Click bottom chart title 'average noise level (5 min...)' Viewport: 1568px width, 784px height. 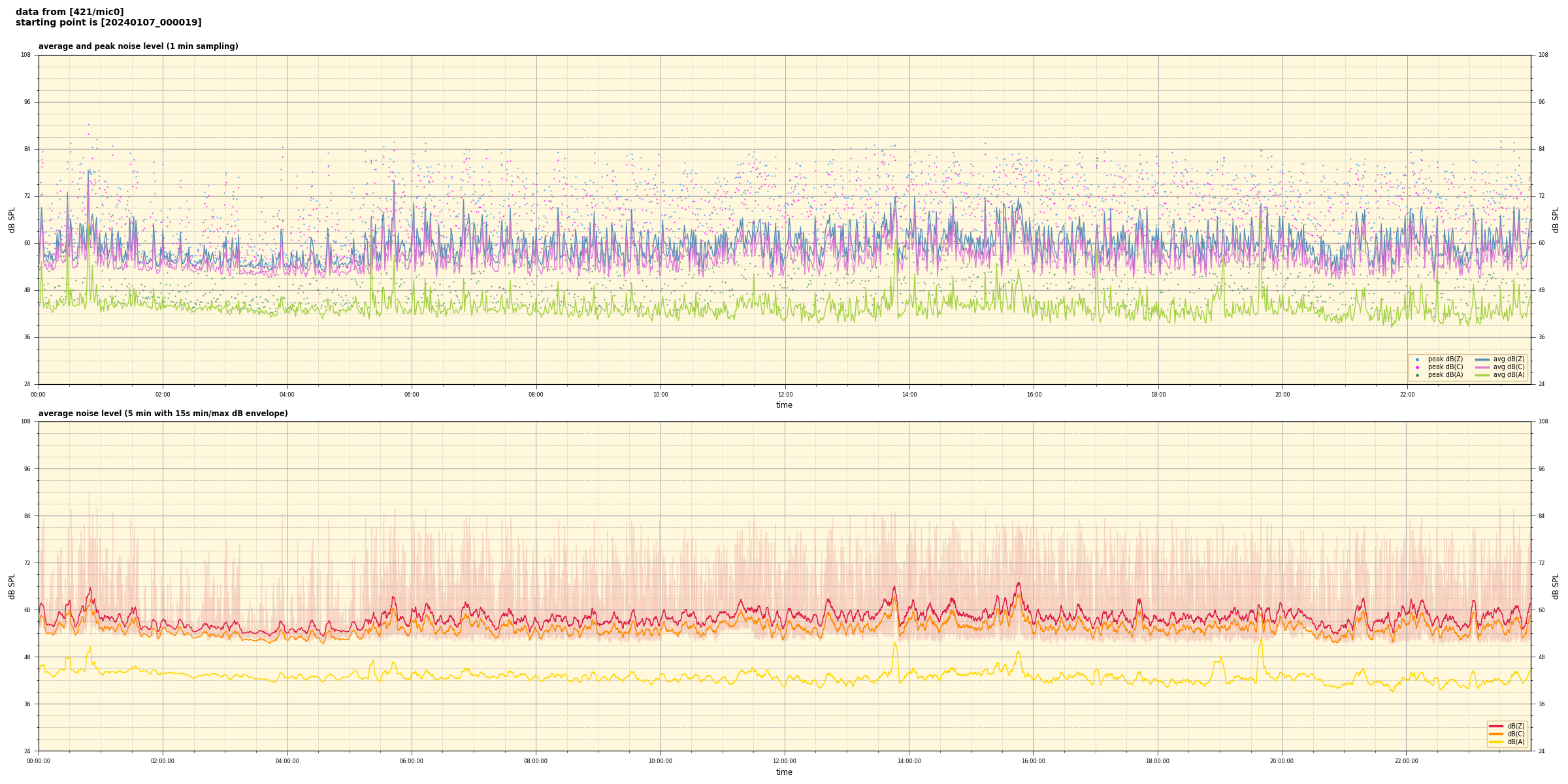[163, 414]
